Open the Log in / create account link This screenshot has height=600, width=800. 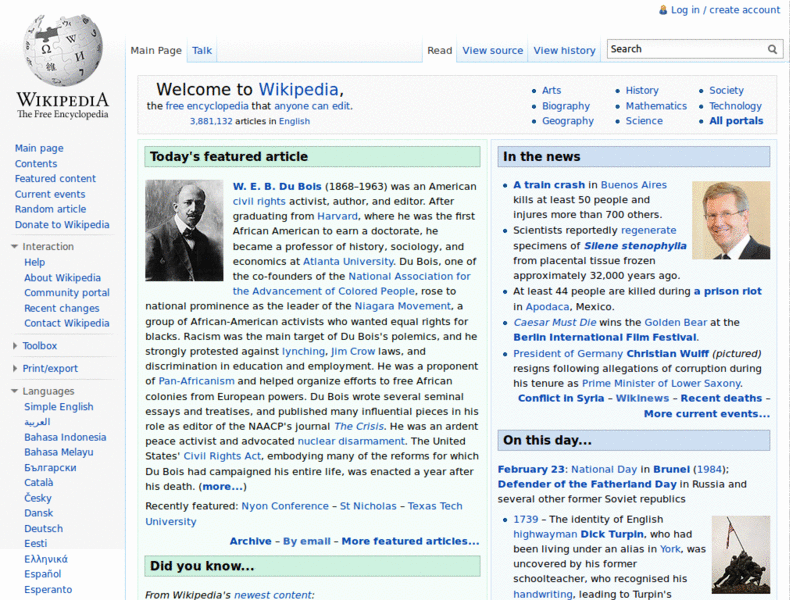725,10
